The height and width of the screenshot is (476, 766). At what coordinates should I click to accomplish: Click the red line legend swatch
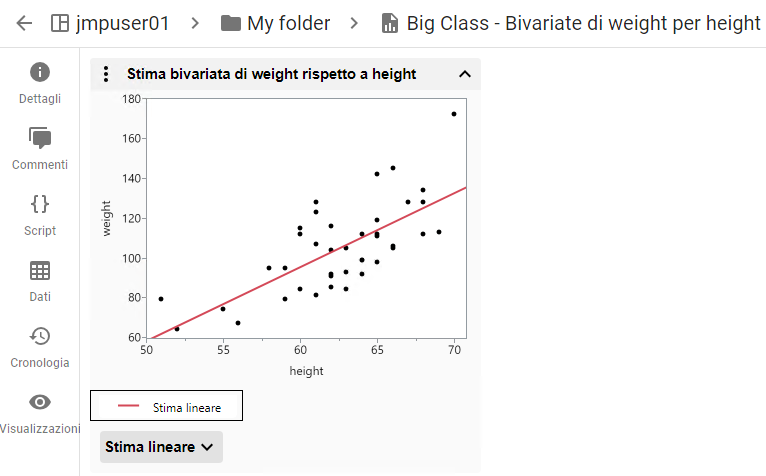click(x=129, y=406)
